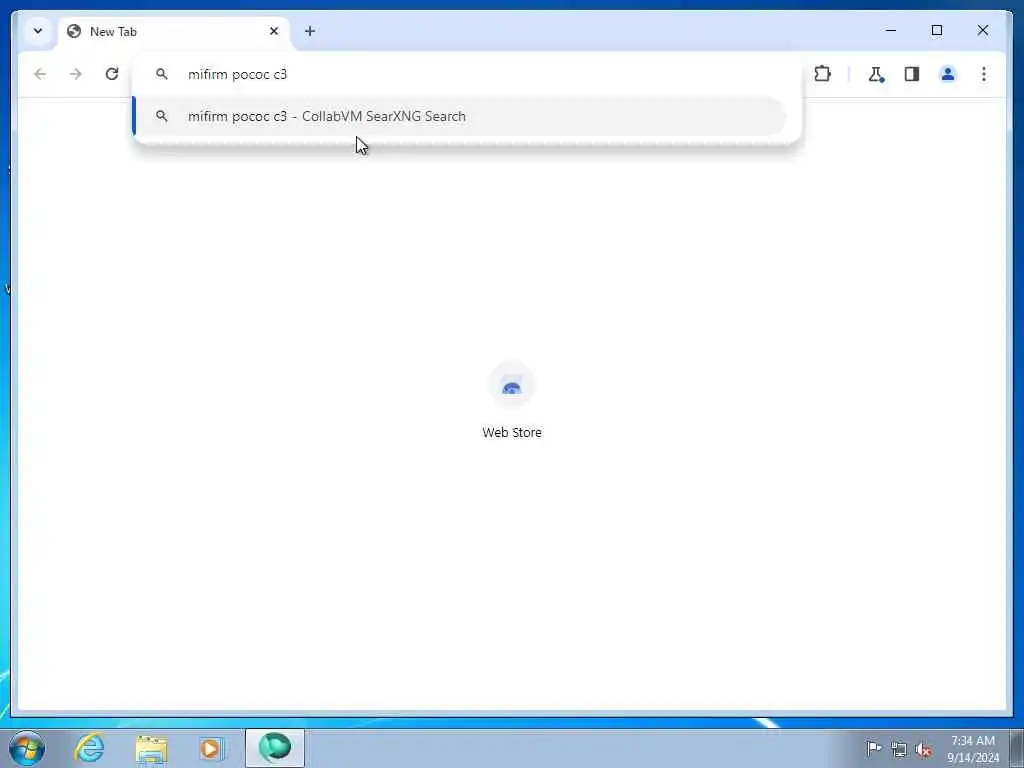Open the Chrome Labs flask icon

click(876, 74)
